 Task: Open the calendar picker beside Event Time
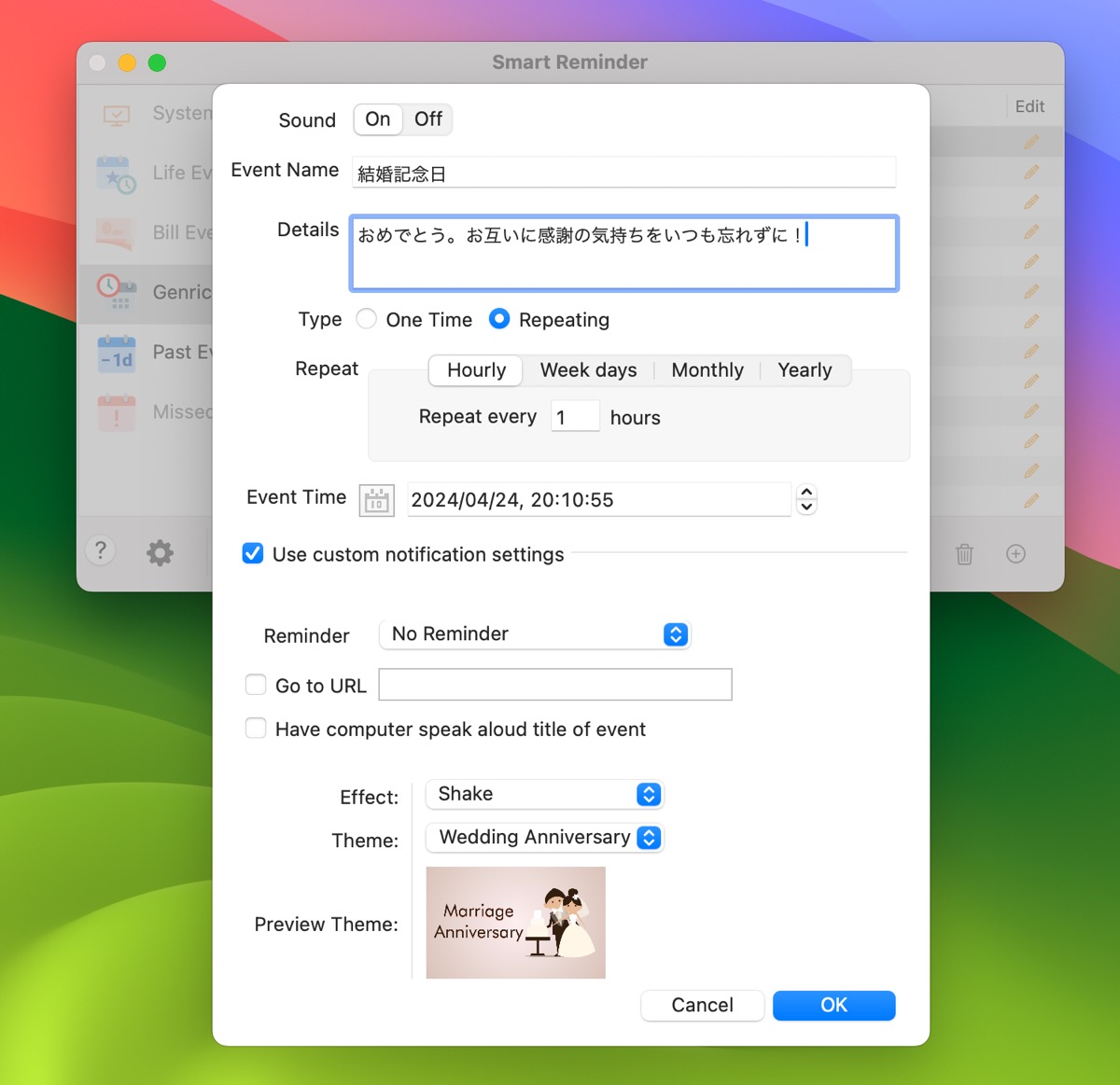375,500
